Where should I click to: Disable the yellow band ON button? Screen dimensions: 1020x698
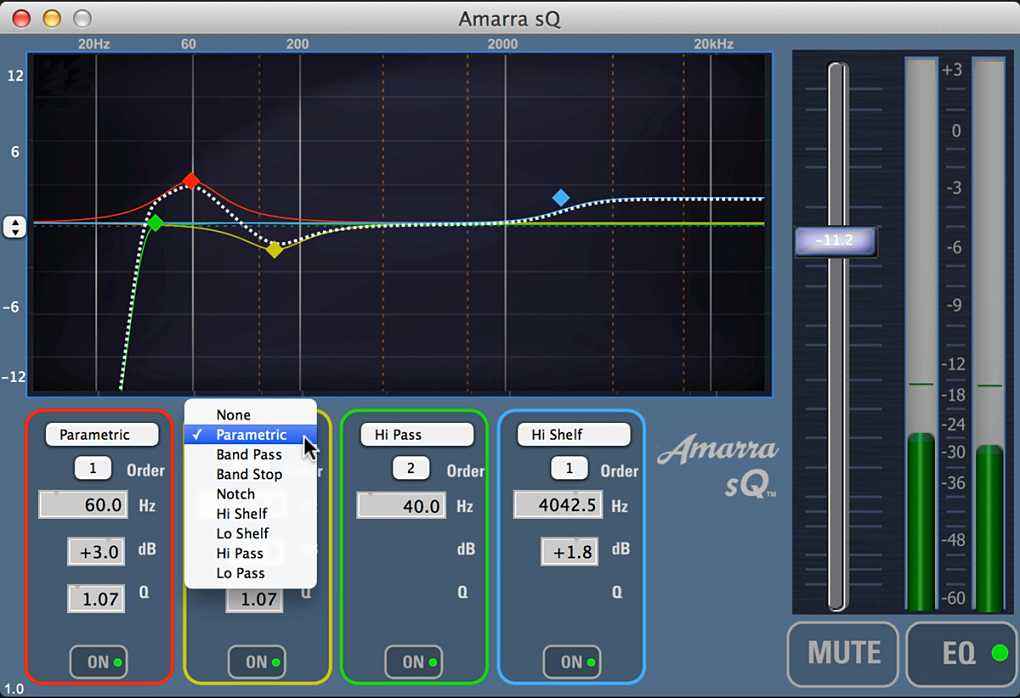(256, 662)
